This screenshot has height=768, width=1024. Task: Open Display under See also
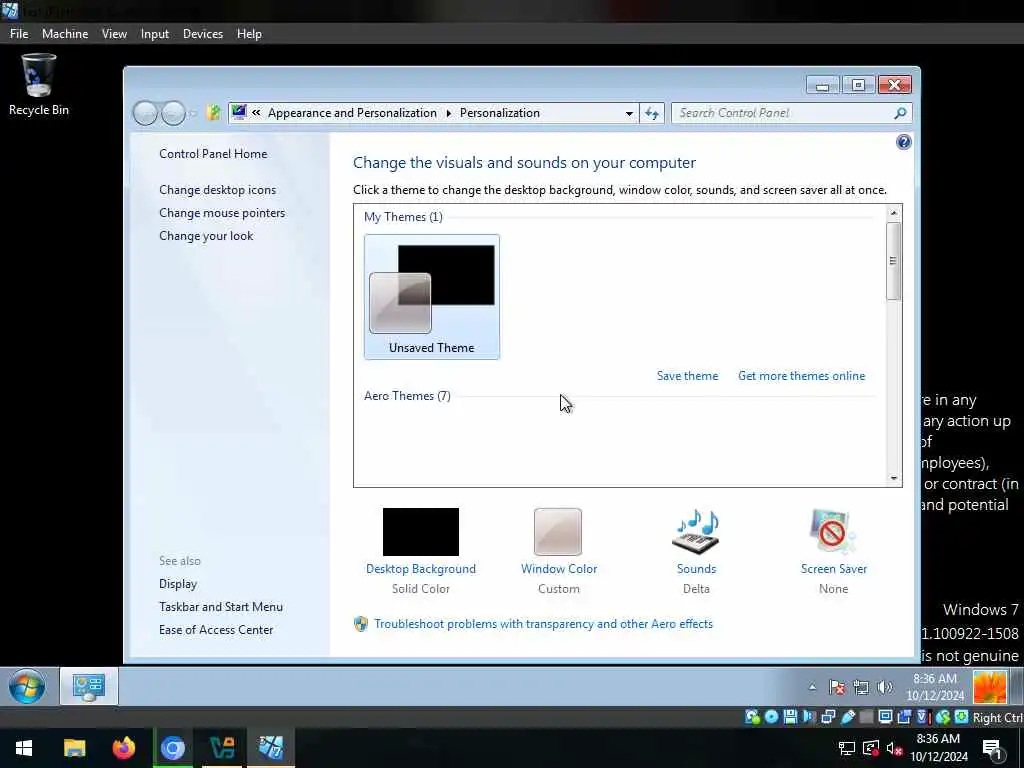tap(178, 584)
